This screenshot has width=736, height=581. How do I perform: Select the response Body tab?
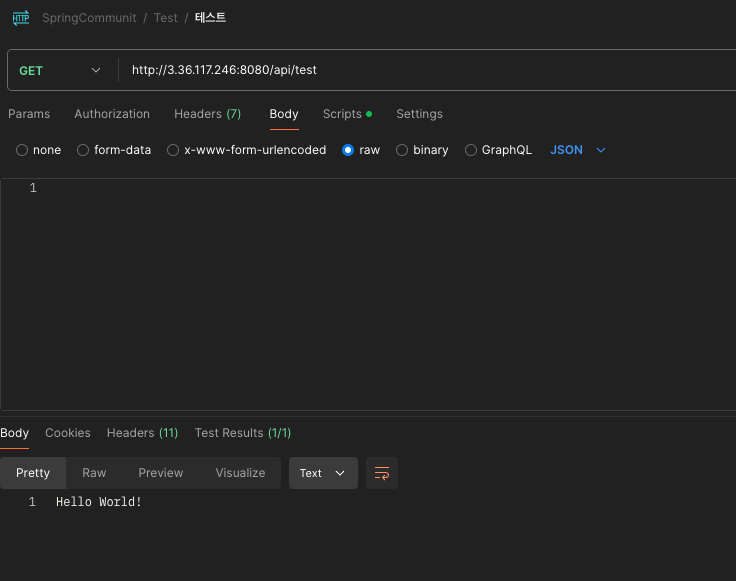[x=15, y=433]
